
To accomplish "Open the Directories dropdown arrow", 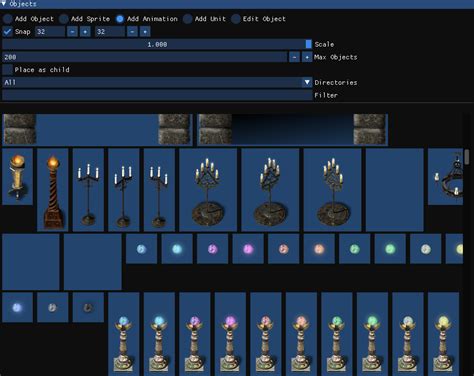I will click(x=307, y=82).
